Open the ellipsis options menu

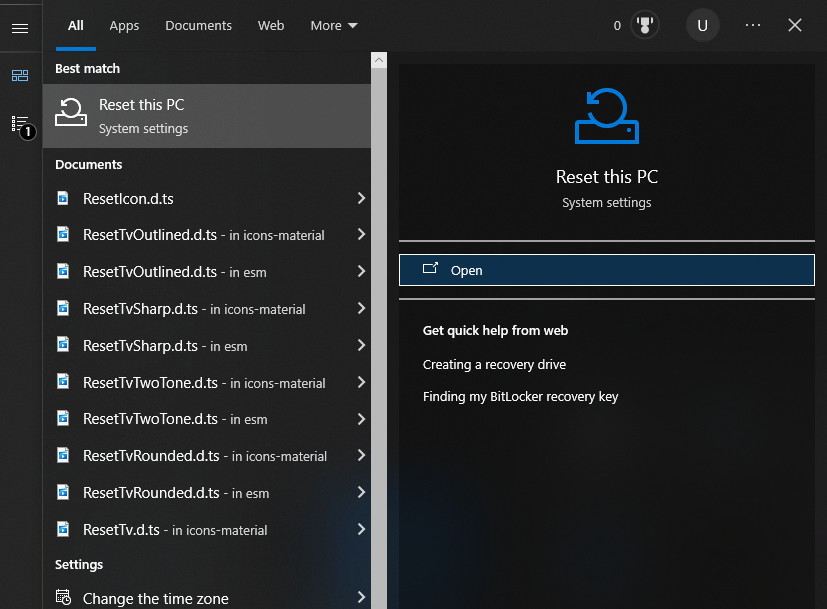click(751, 25)
